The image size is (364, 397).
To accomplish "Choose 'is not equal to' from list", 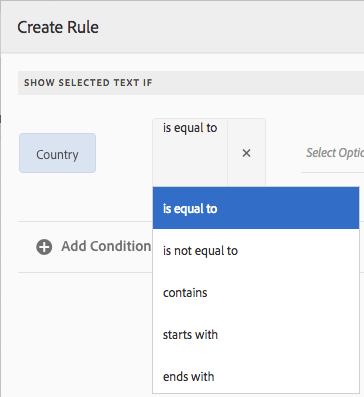I will click(256, 250).
